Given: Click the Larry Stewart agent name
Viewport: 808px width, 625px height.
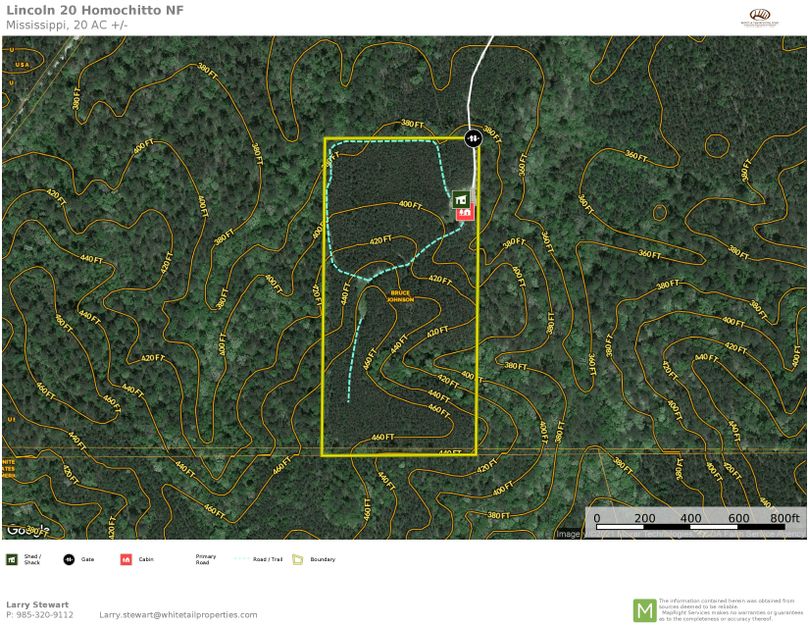Looking at the screenshot, I should (x=38, y=604).
